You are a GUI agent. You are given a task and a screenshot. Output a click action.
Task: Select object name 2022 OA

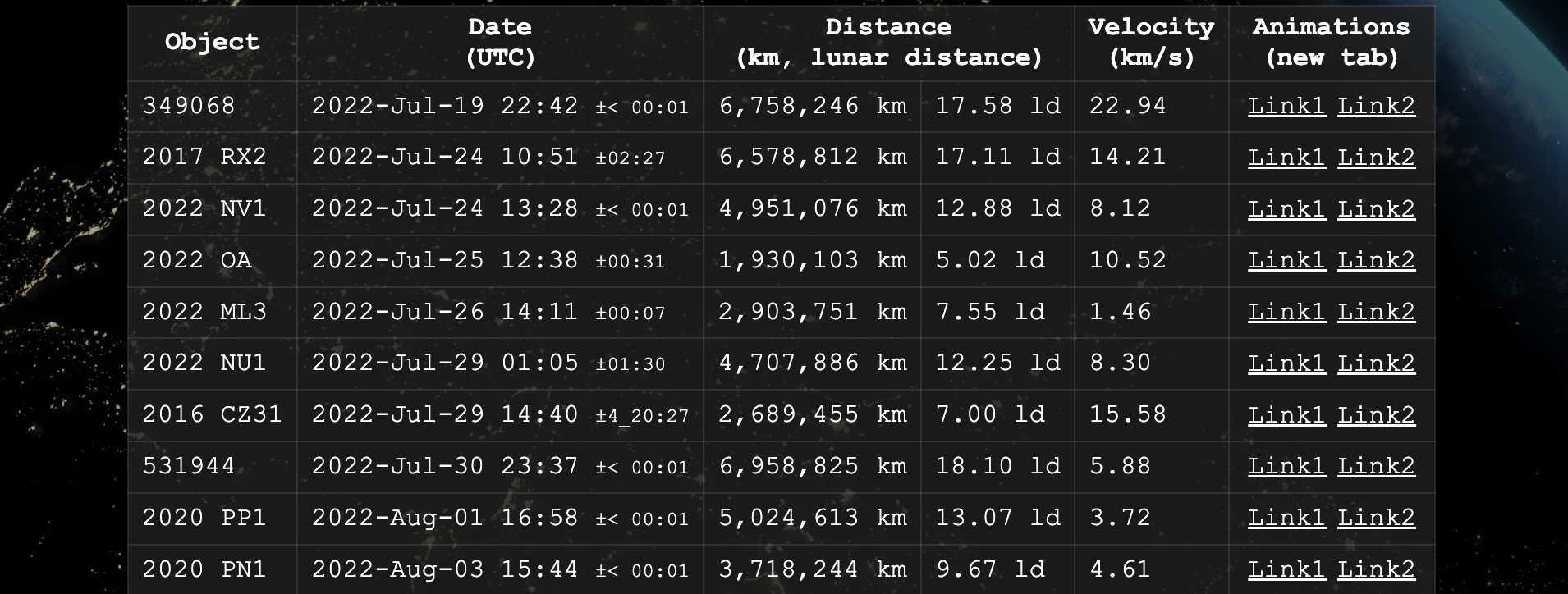(197, 260)
